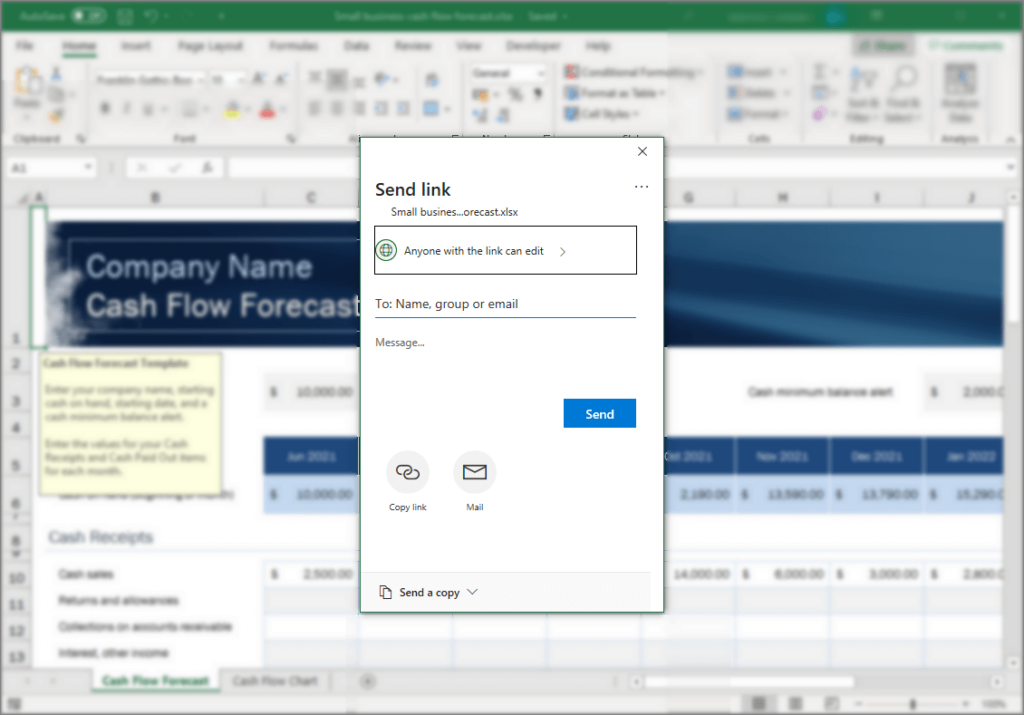Toggle Bold formatting in ribbon
The height and width of the screenshot is (715, 1024).
[104, 108]
